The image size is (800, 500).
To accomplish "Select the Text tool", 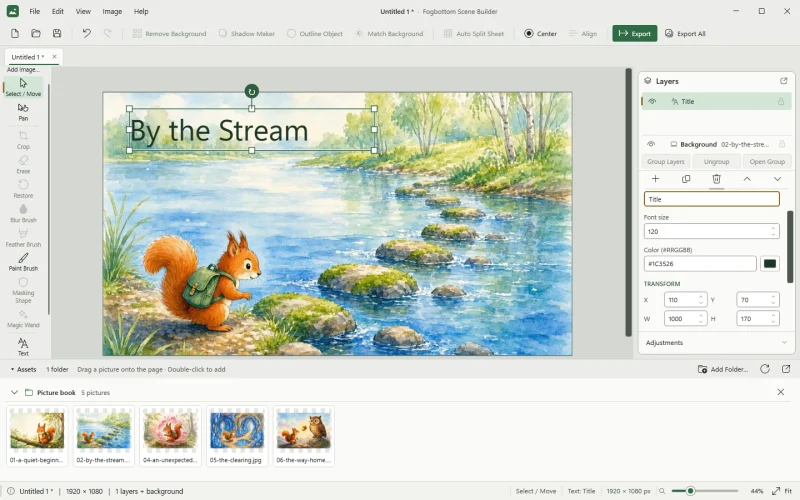I will 23,346.
